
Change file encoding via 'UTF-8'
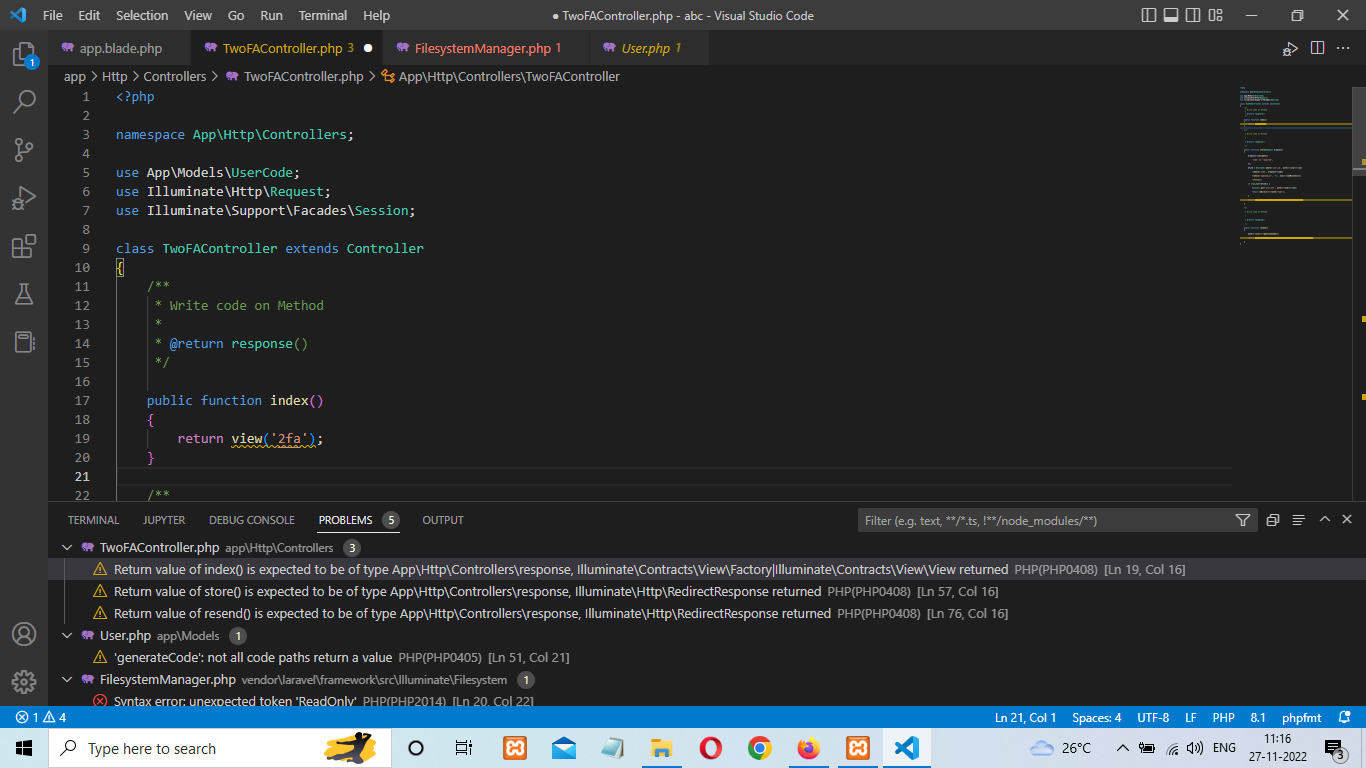pos(1153,718)
